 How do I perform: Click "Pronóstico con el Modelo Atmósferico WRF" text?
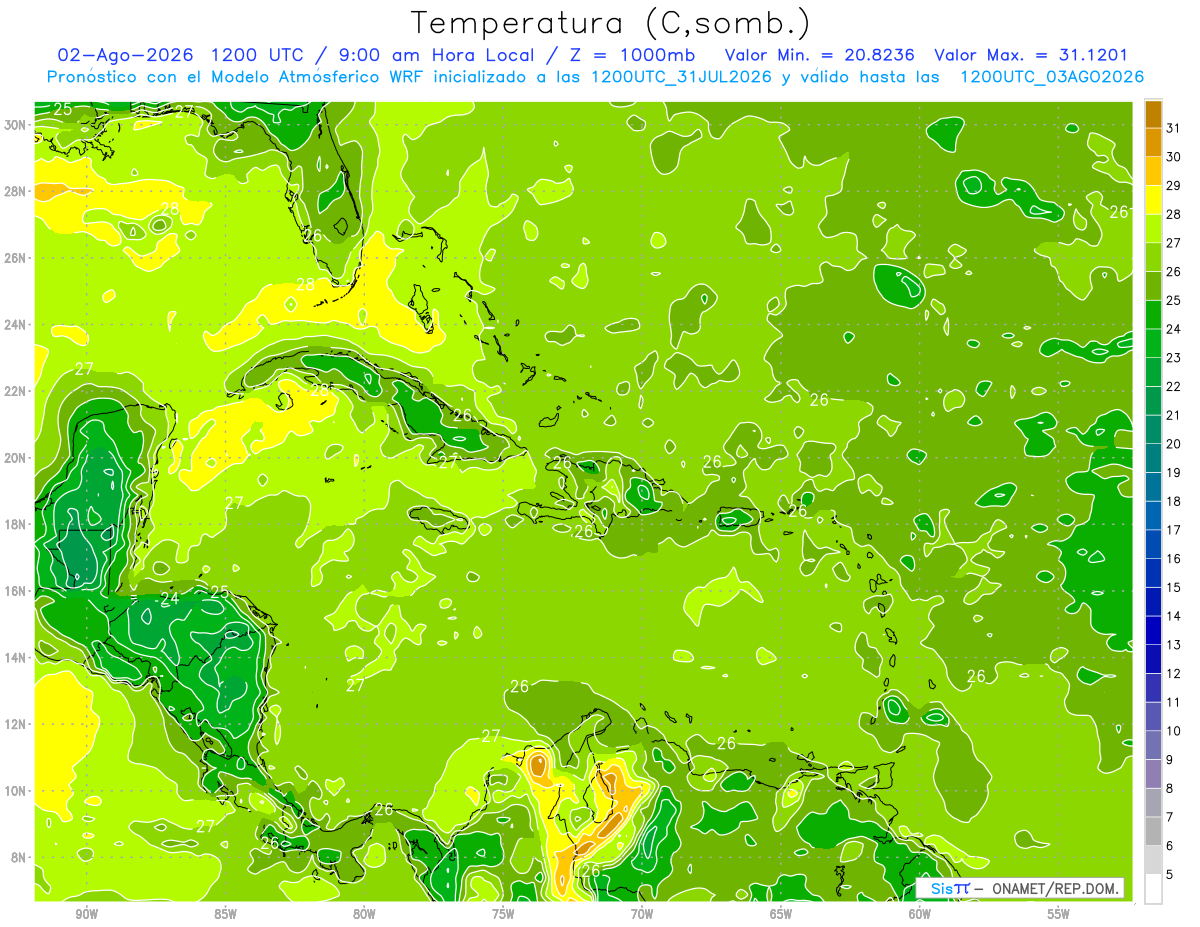tap(235, 77)
